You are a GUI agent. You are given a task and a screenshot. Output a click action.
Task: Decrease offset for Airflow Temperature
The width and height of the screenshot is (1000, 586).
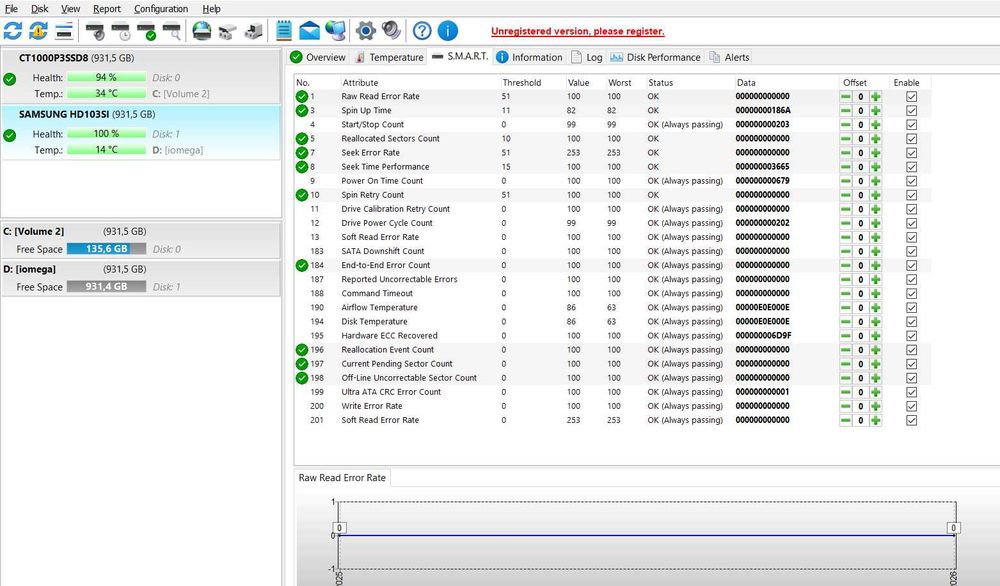tap(846, 307)
